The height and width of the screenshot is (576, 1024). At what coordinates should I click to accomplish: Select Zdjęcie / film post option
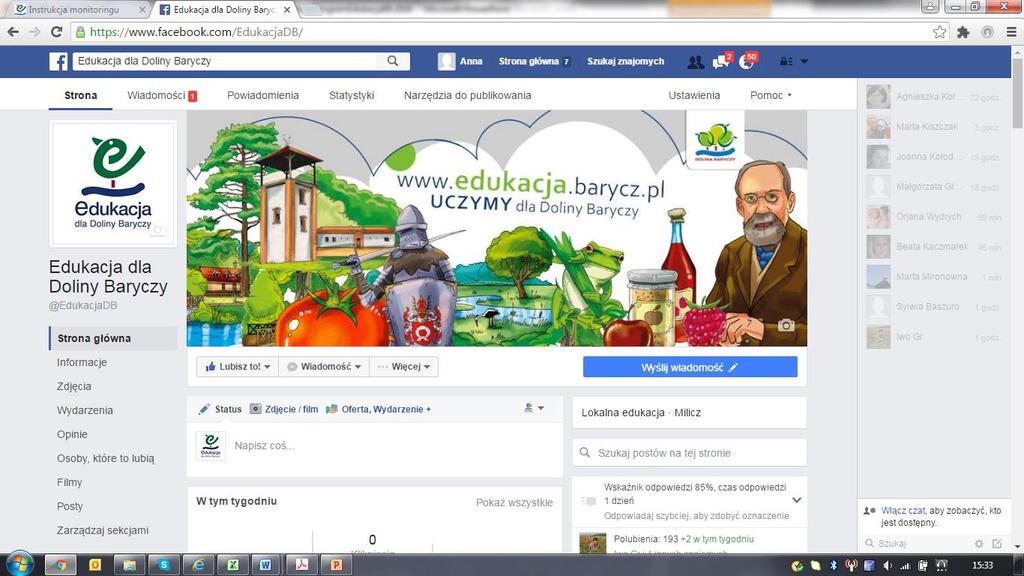click(284, 409)
